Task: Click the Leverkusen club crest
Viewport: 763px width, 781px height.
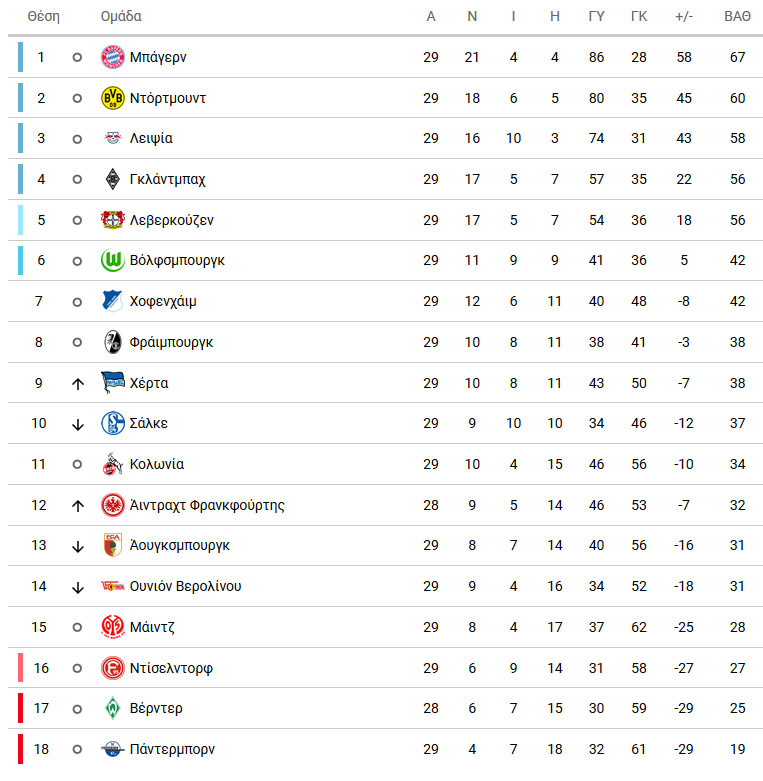Action: click(x=113, y=220)
